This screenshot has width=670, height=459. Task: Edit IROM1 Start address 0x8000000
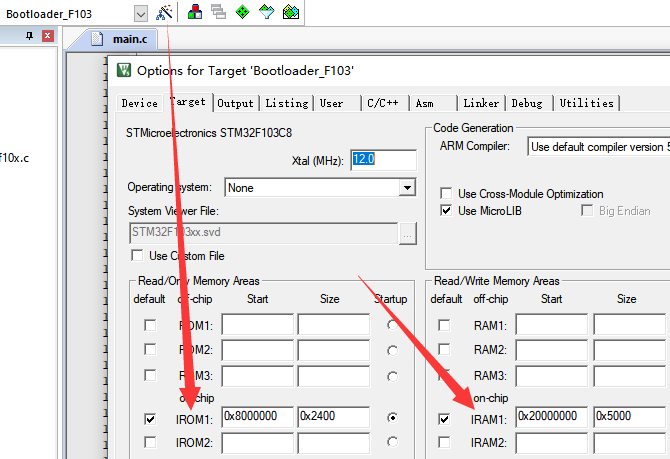tap(258, 417)
